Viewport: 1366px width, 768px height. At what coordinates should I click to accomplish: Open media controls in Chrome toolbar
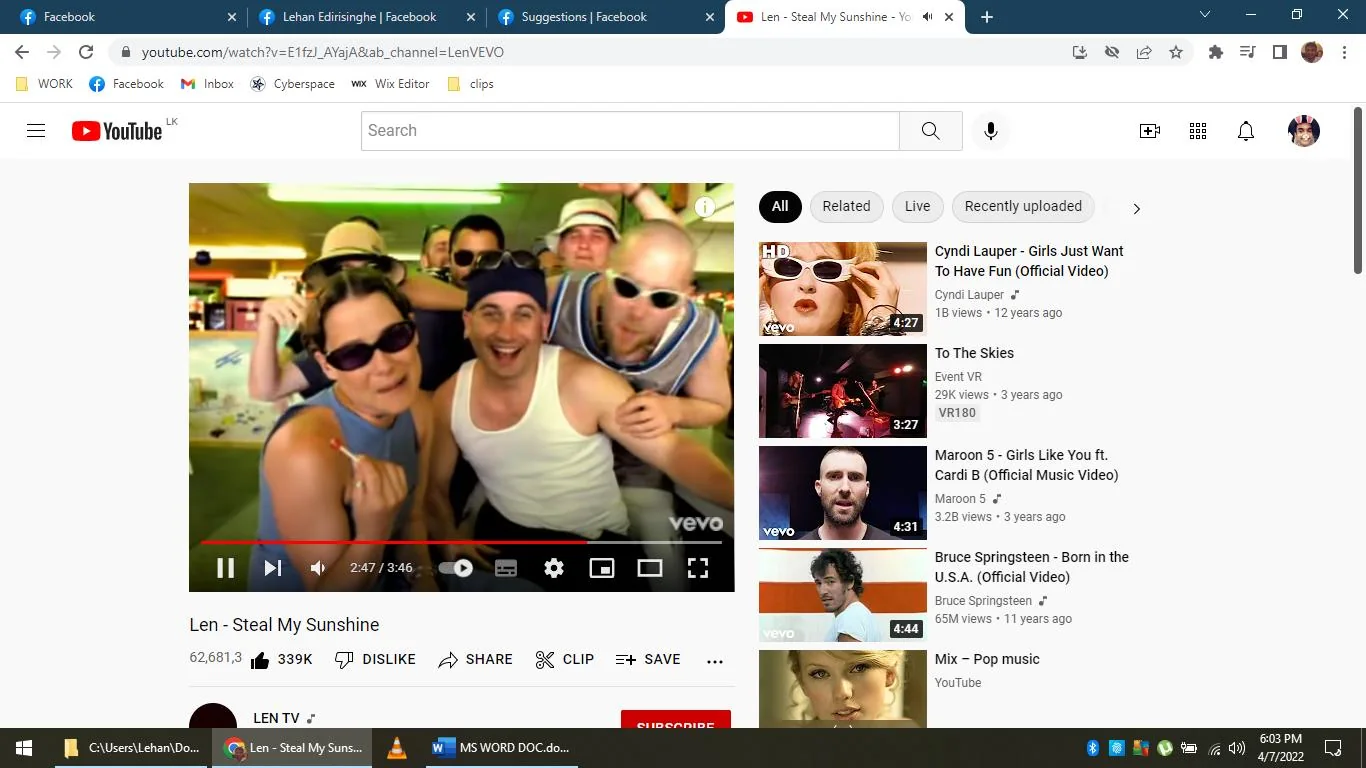(x=1247, y=52)
